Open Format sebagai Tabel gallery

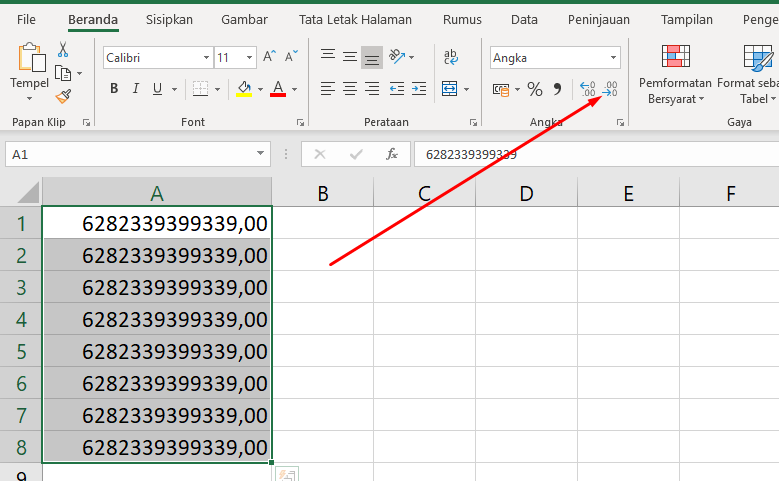[x=748, y=74]
